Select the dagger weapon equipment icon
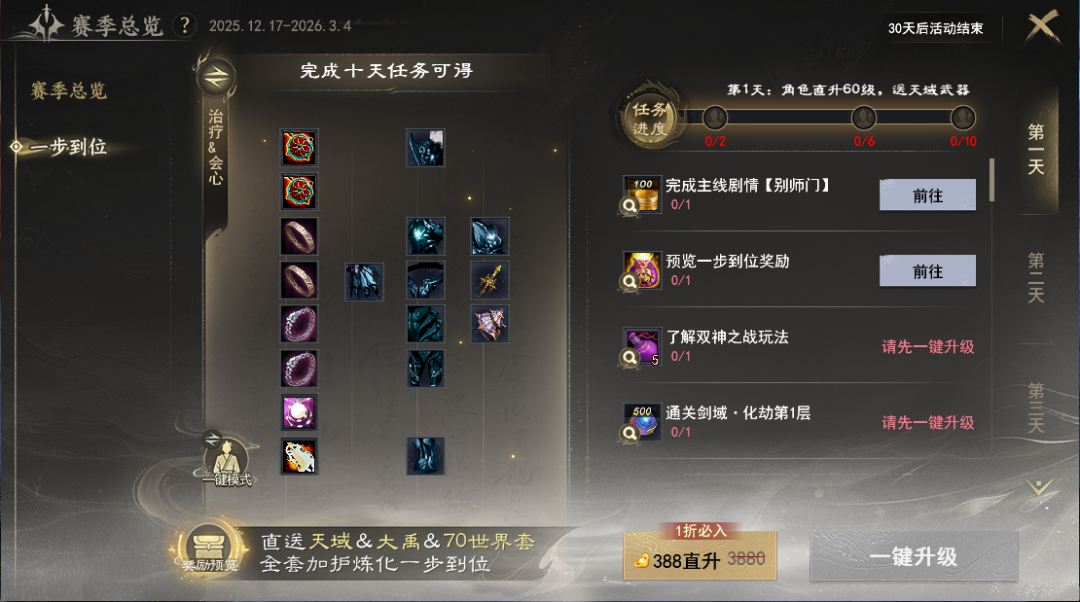 [x=490, y=280]
